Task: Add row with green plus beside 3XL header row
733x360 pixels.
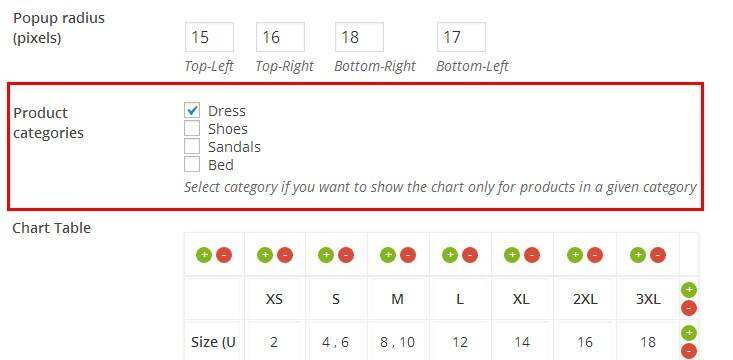Action: [689, 290]
